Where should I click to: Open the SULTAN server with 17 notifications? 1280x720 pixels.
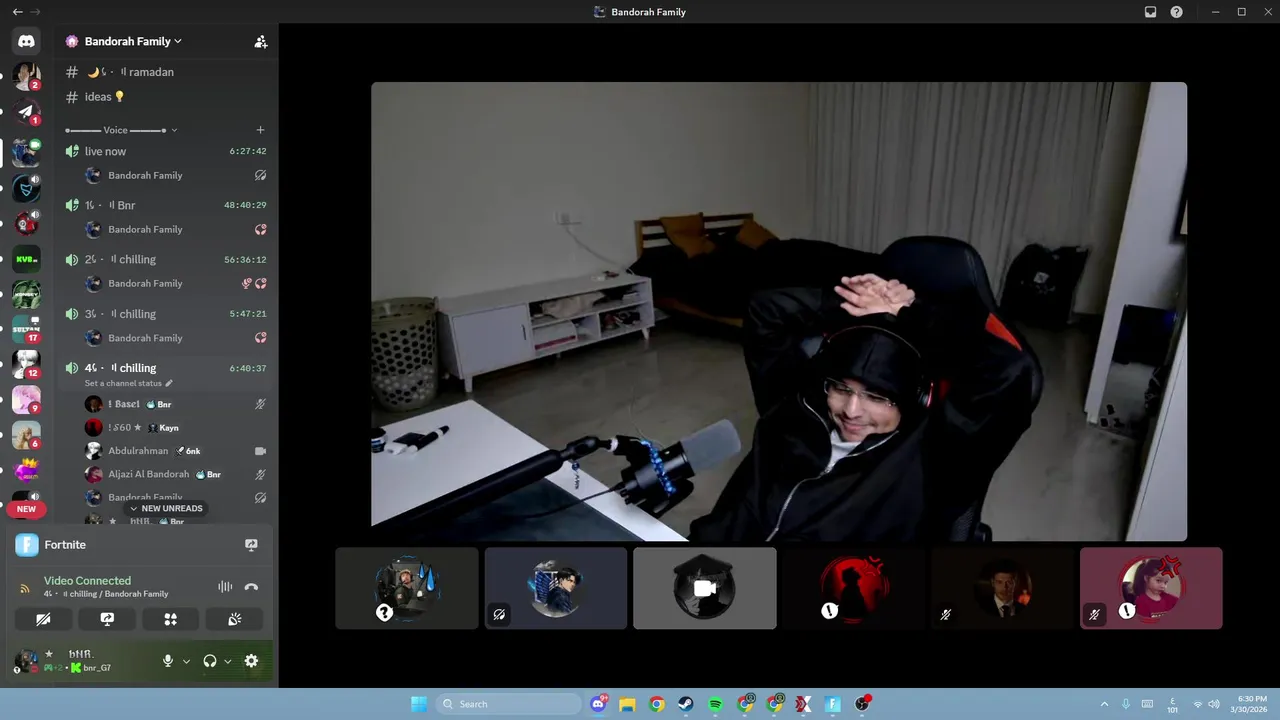point(26,328)
